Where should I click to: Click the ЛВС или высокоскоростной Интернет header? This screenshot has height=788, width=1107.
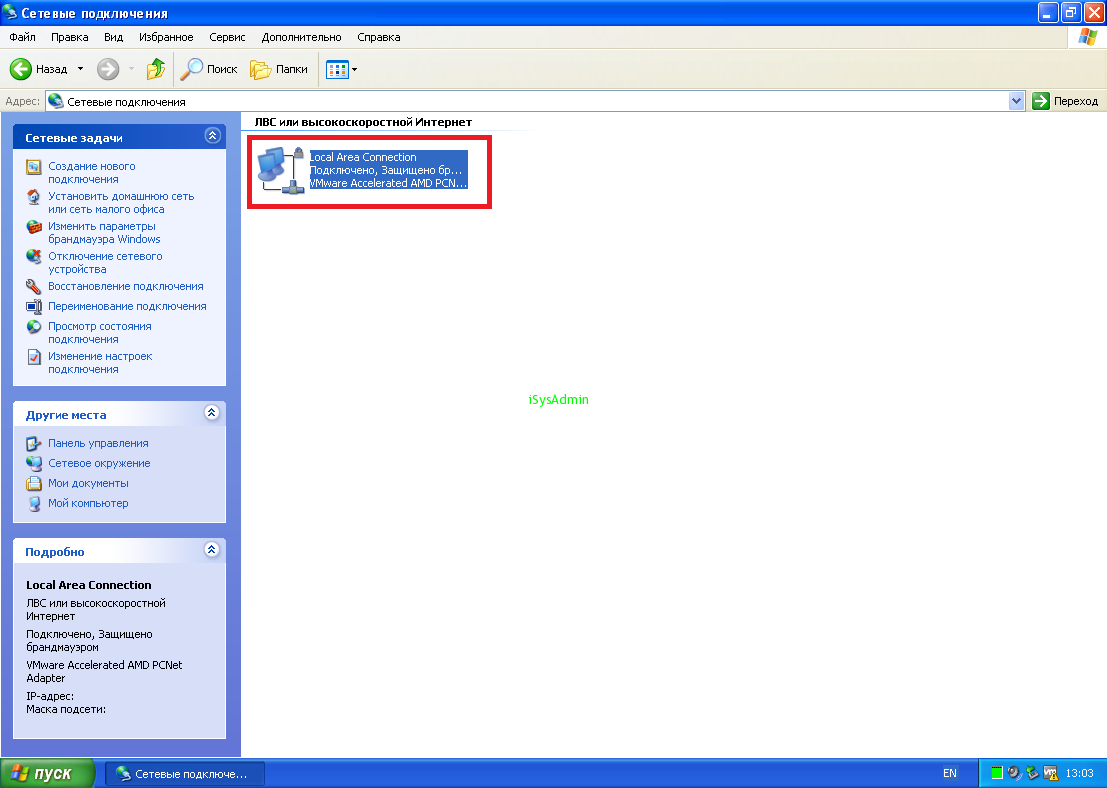(x=363, y=121)
